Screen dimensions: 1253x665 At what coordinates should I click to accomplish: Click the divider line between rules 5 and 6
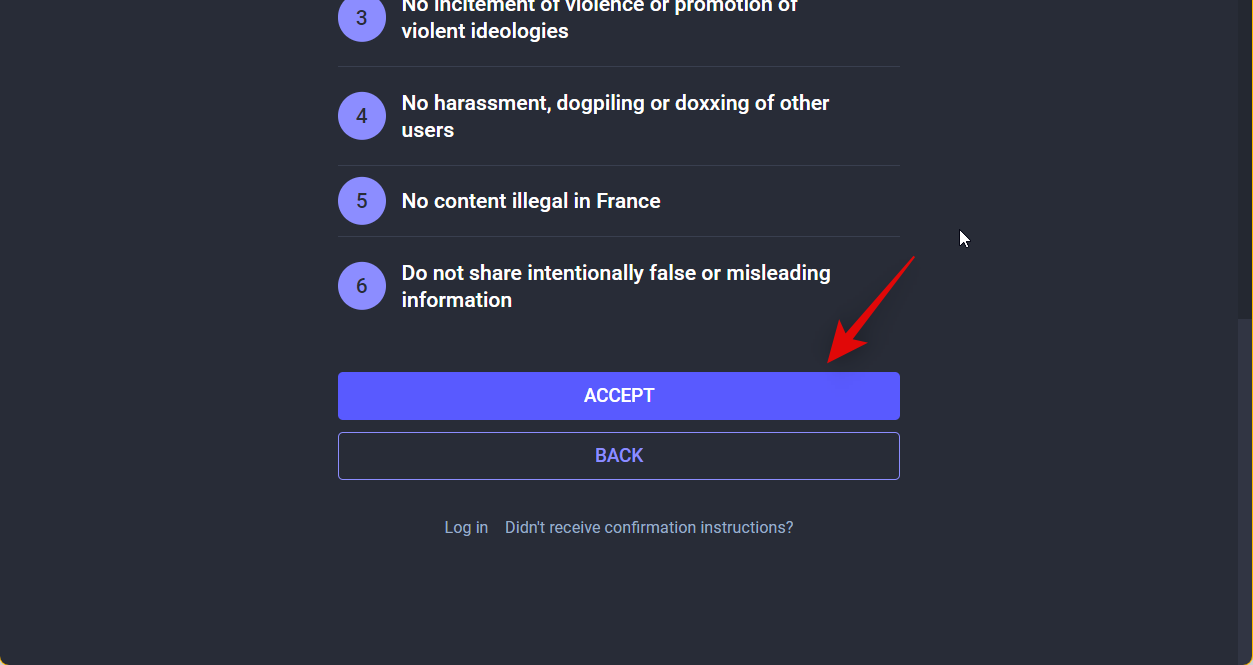coord(618,237)
